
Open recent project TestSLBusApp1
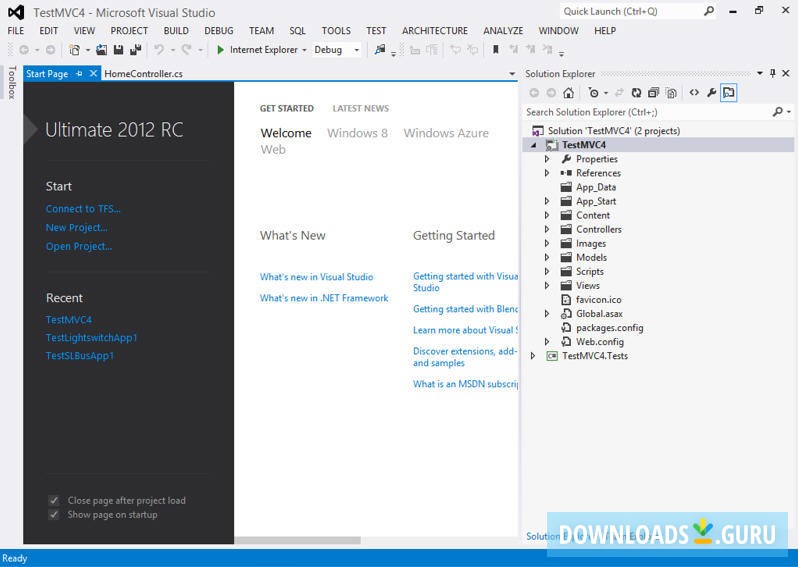tap(79, 356)
